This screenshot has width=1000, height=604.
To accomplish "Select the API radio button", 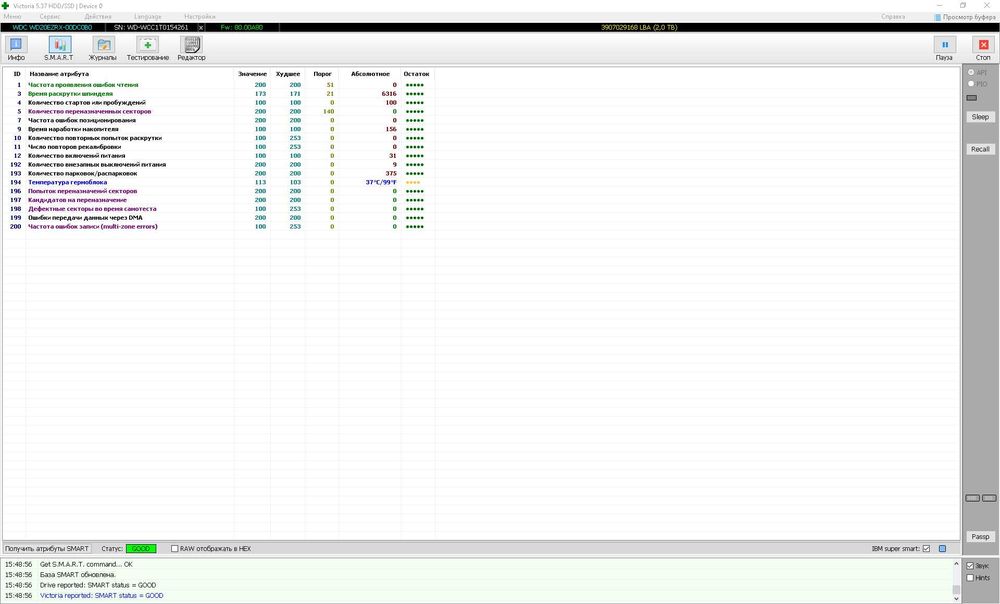I will tap(971, 72).
